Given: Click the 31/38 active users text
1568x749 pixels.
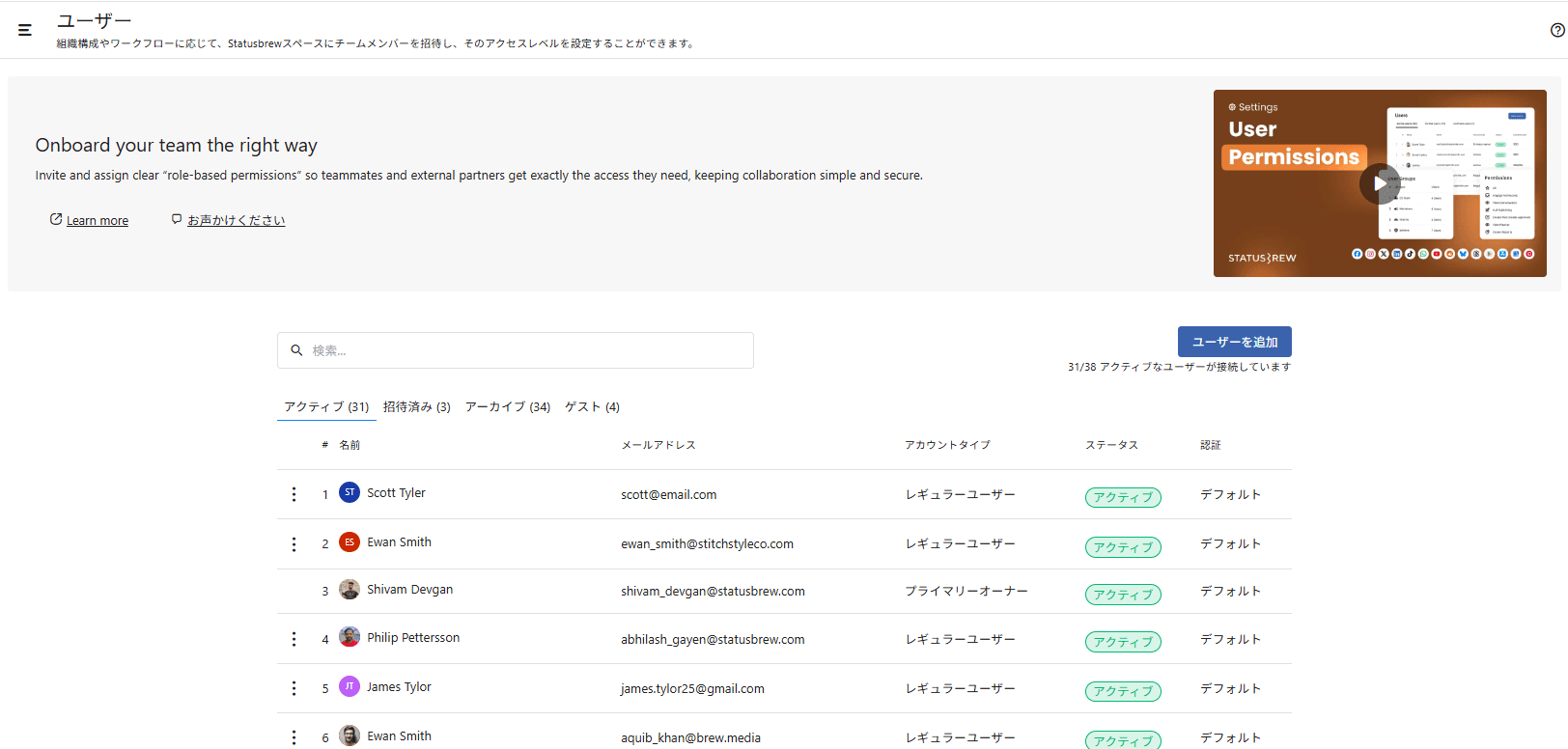Looking at the screenshot, I should [1179, 367].
